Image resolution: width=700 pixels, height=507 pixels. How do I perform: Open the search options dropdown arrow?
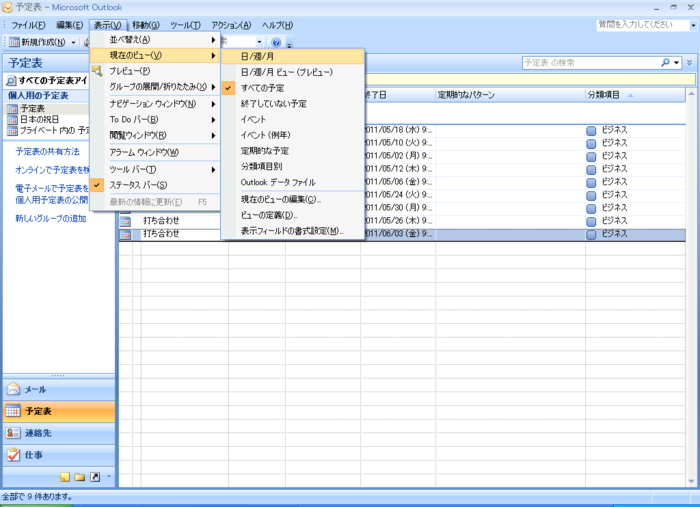tap(677, 62)
